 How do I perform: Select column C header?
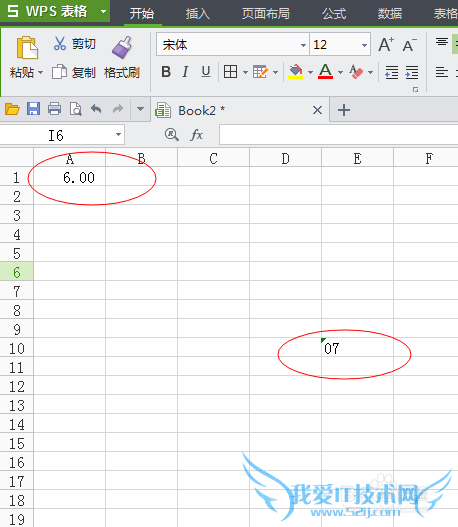pyautogui.click(x=213, y=158)
